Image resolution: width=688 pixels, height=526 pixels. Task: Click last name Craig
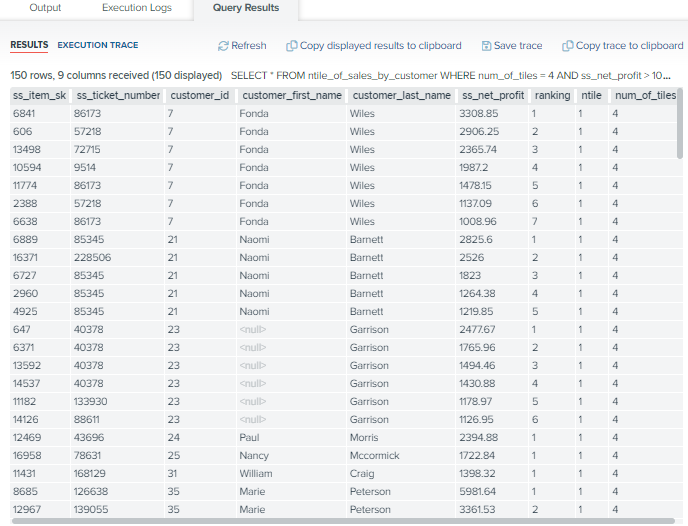pyautogui.click(x=362, y=473)
